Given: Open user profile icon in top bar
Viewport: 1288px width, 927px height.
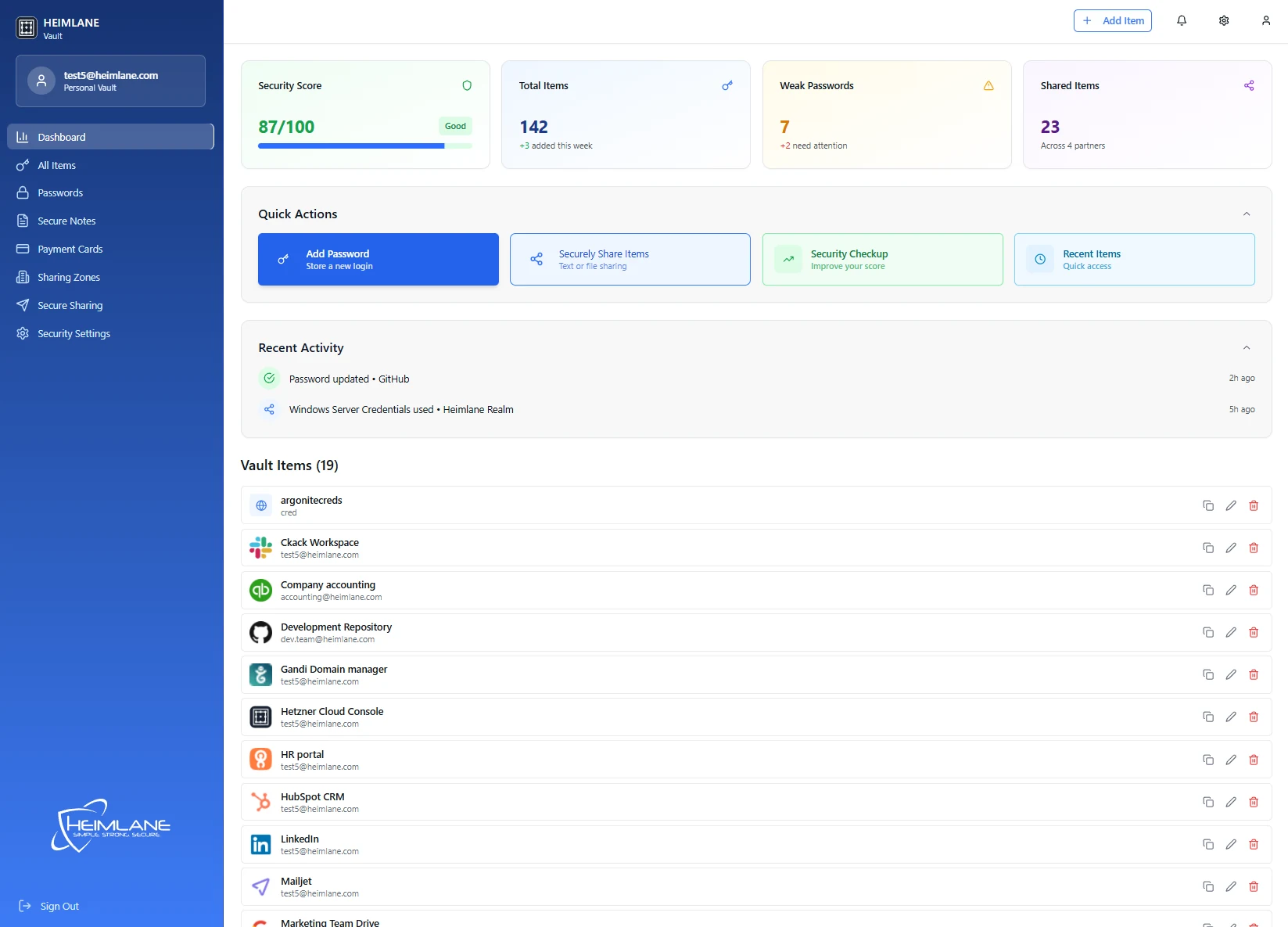Looking at the screenshot, I should (1266, 21).
